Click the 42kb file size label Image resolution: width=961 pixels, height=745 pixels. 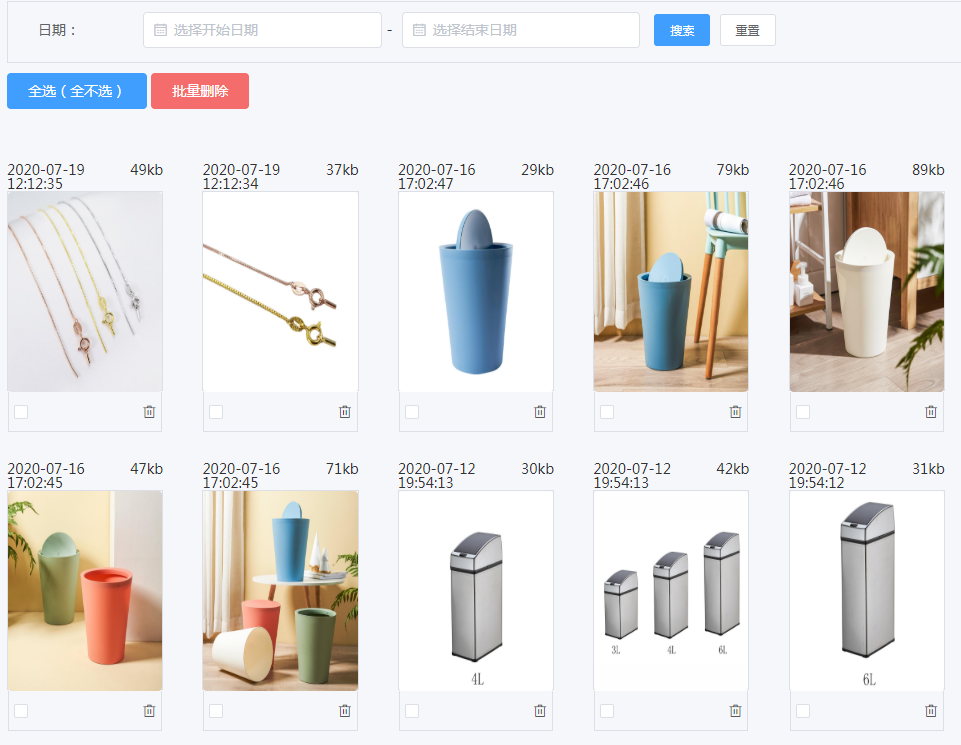tap(733, 469)
